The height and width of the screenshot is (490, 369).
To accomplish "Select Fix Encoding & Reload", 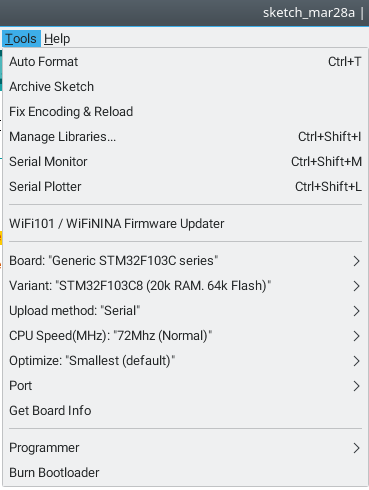I will [185, 112].
